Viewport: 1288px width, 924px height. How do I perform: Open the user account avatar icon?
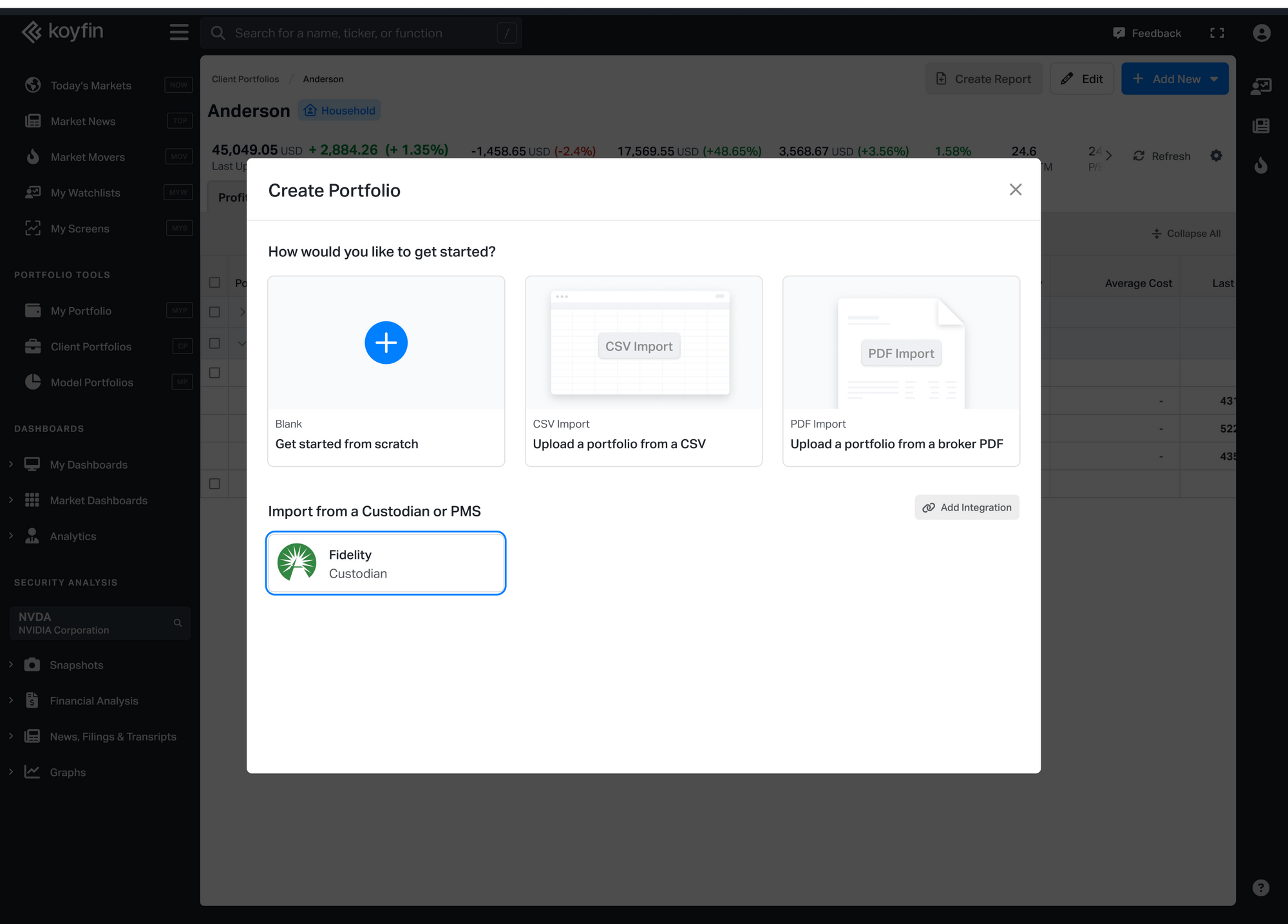click(x=1261, y=33)
